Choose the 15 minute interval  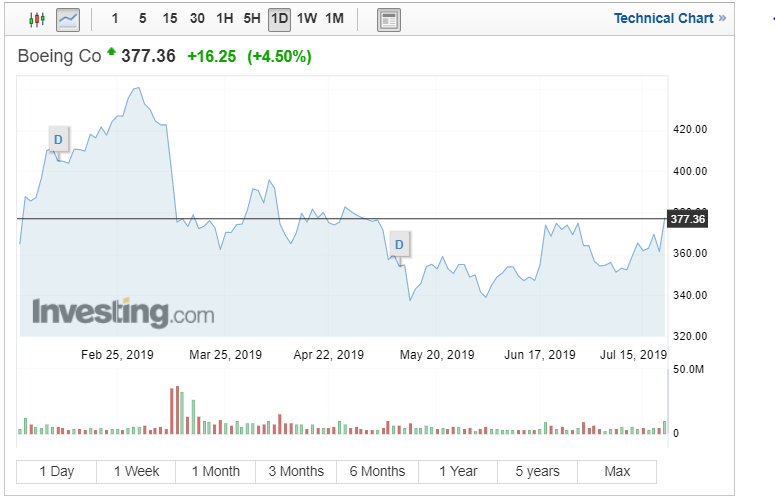(x=170, y=19)
